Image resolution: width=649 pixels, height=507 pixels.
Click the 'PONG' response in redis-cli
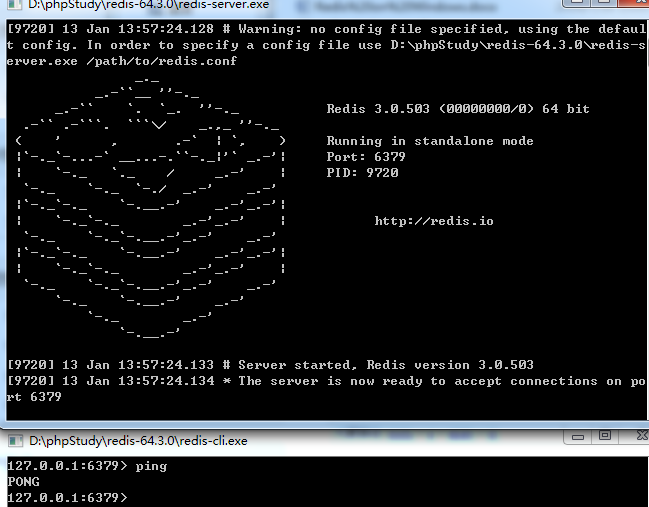coord(24,482)
